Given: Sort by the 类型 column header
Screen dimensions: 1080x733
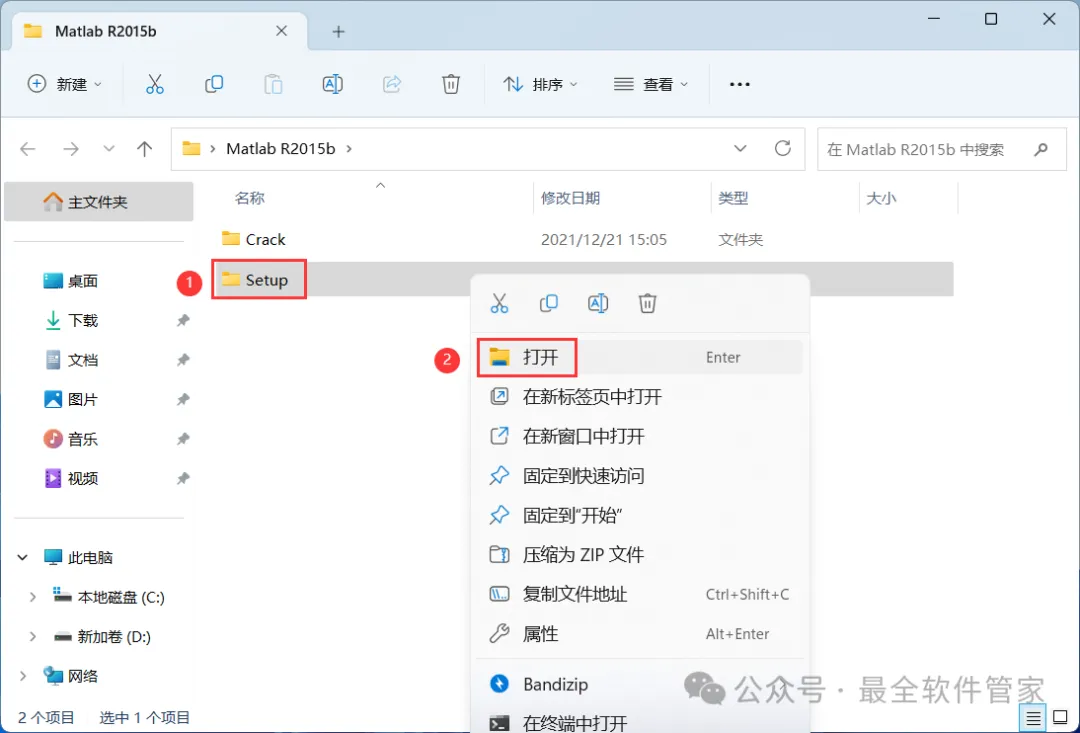Looking at the screenshot, I should pos(733,198).
